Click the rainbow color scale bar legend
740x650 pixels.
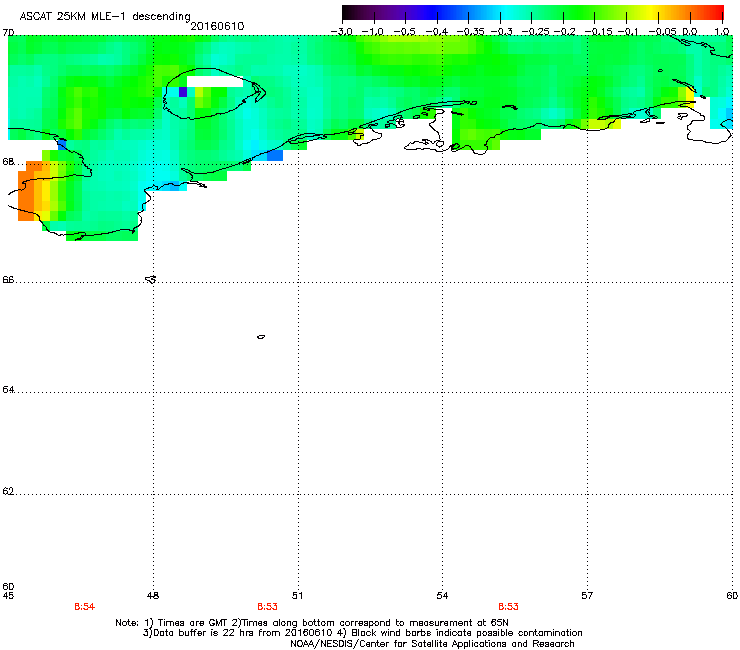click(x=533, y=13)
